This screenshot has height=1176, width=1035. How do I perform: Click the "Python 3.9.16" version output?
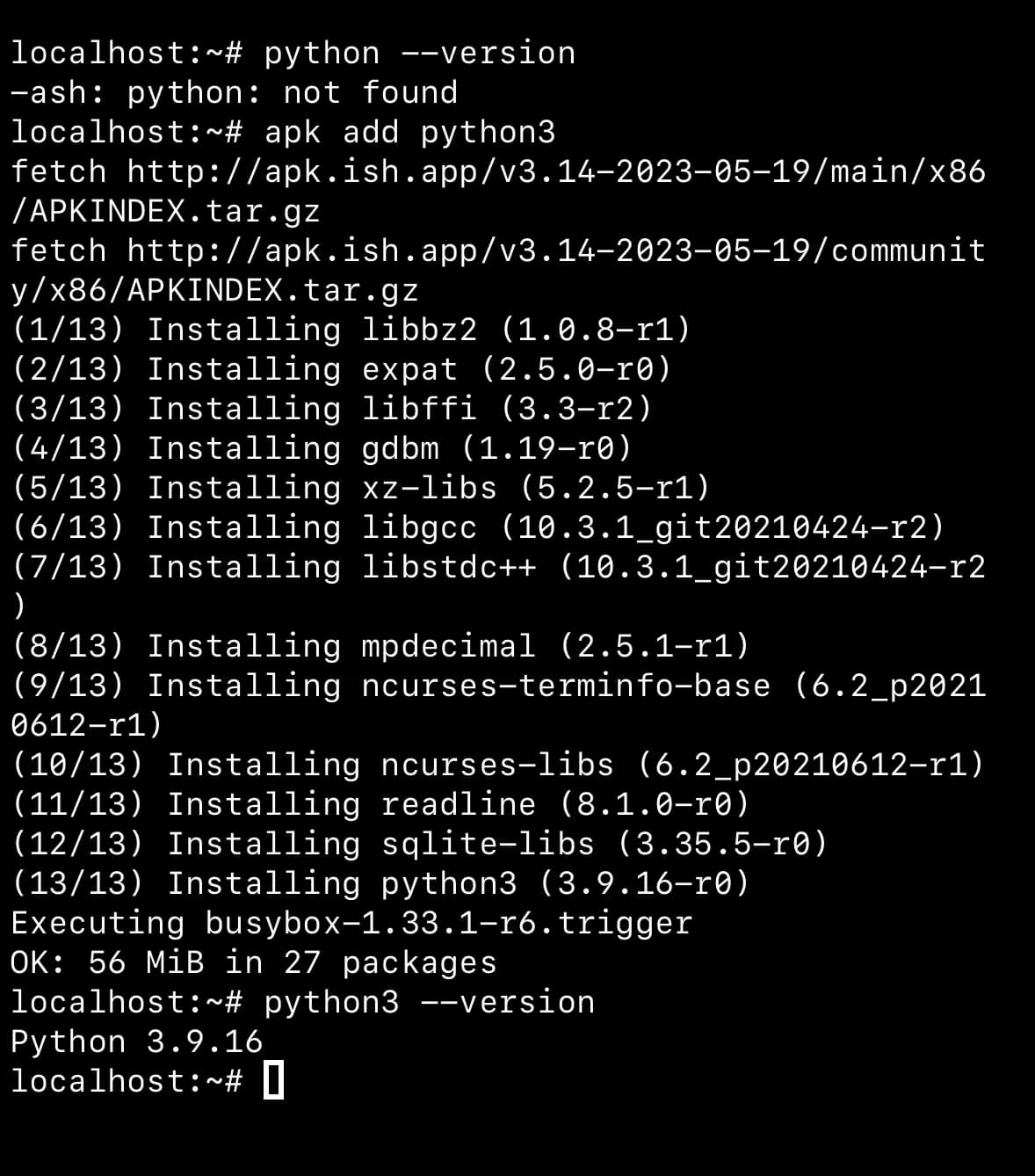tap(137, 1042)
